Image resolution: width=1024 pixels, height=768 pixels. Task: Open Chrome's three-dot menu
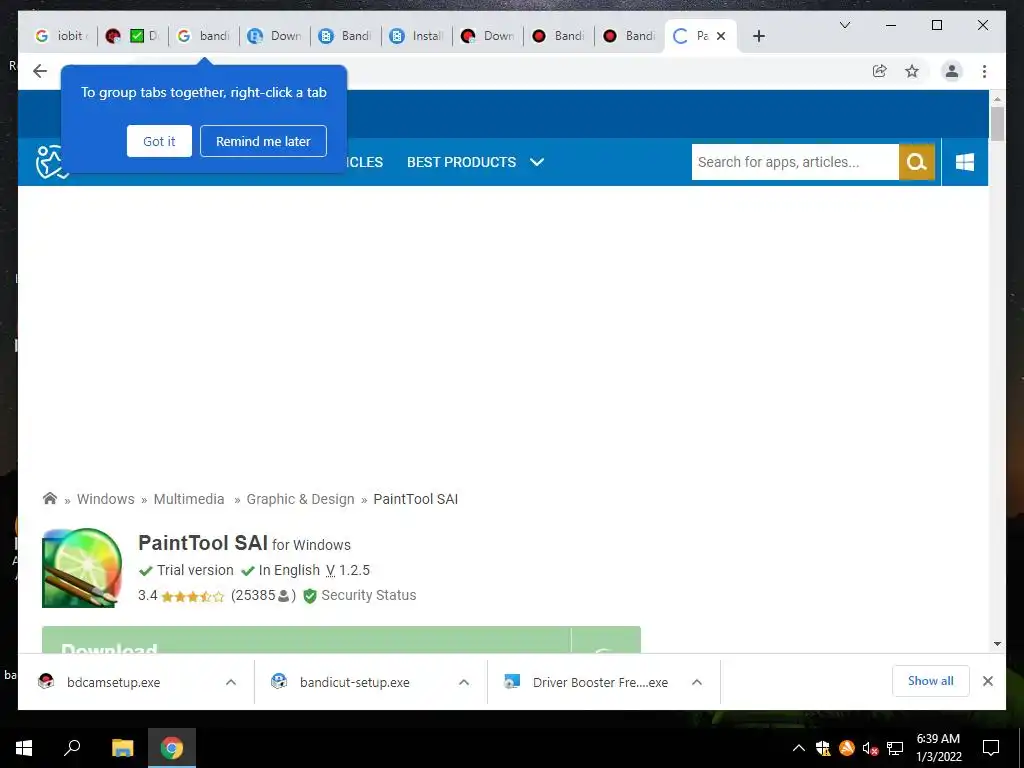(984, 71)
